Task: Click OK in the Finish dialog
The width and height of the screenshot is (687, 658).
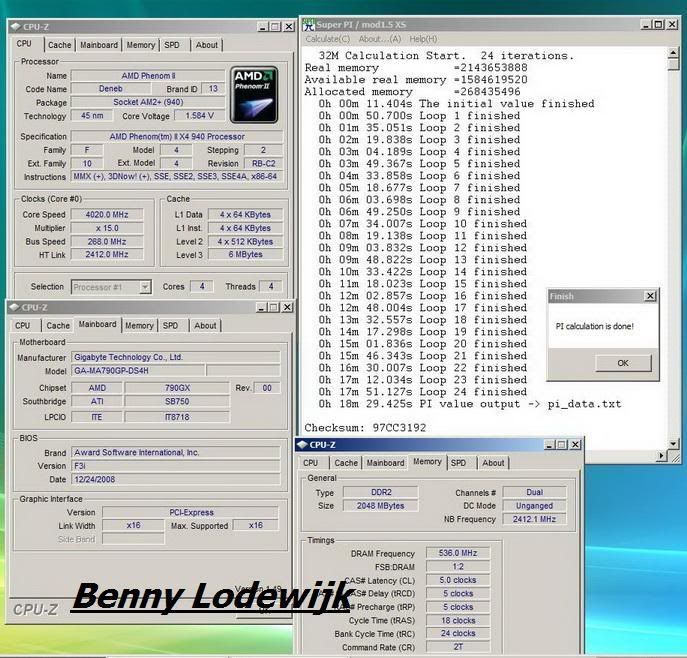Action: 623,363
